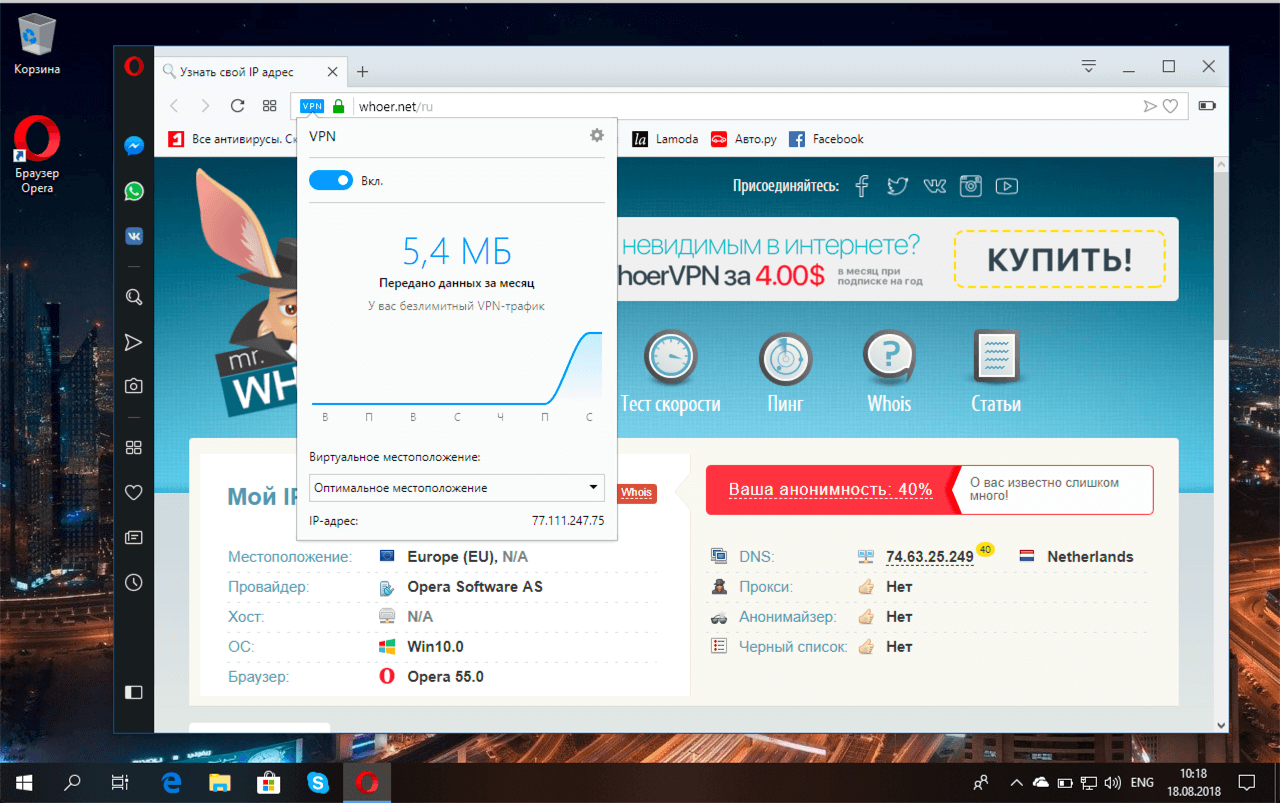Open Microsoft Store from the taskbar
1280x803 pixels.
[269, 782]
